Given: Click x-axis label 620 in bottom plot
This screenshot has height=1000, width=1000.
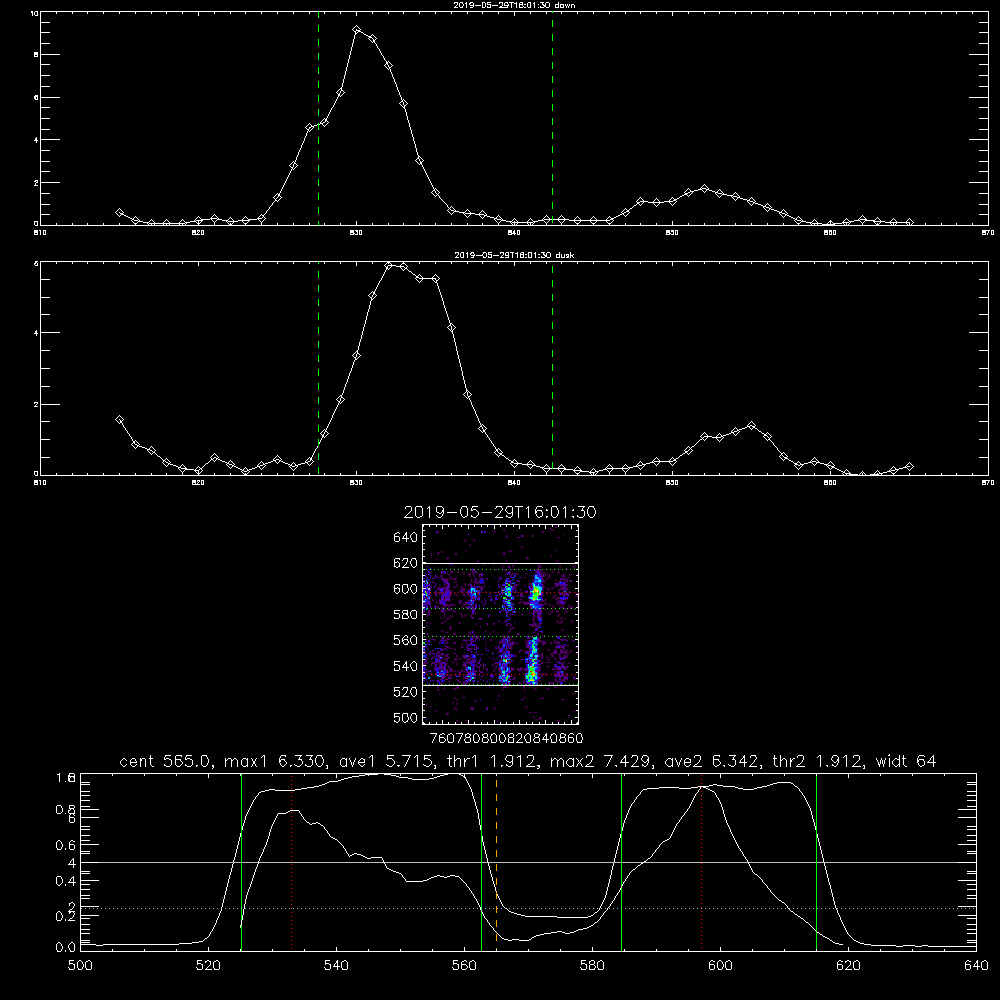Looking at the screenshot, I should point(848,966).
